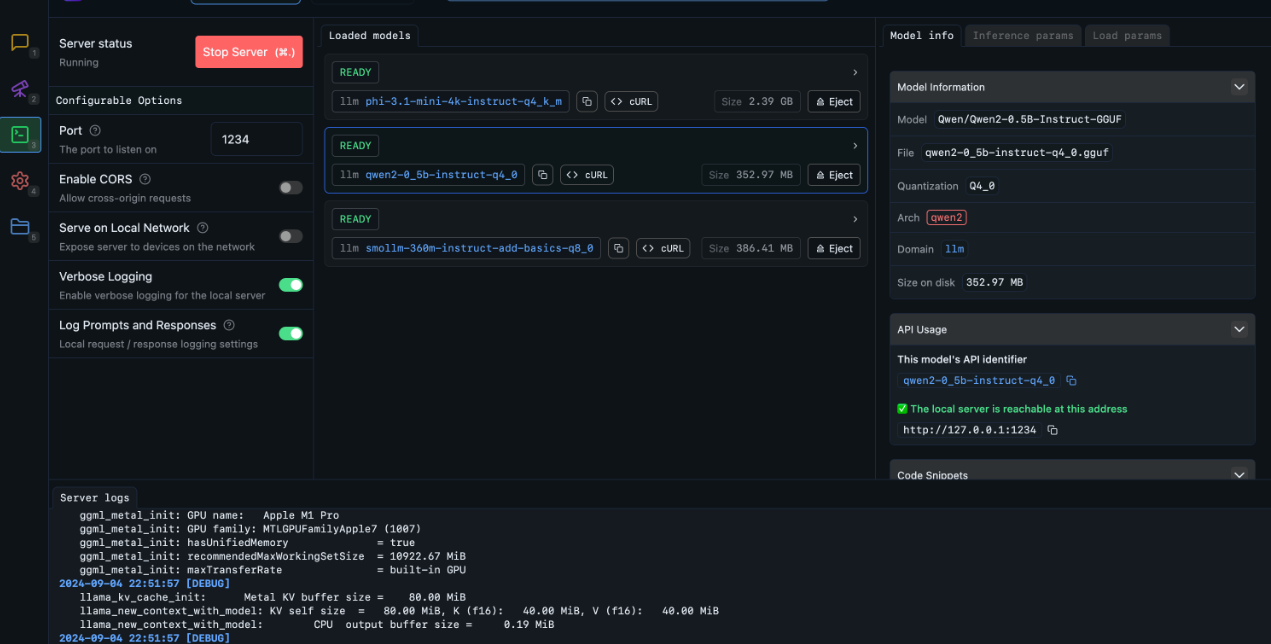Open My Models folder icon in sidebar

pos(20,227)
